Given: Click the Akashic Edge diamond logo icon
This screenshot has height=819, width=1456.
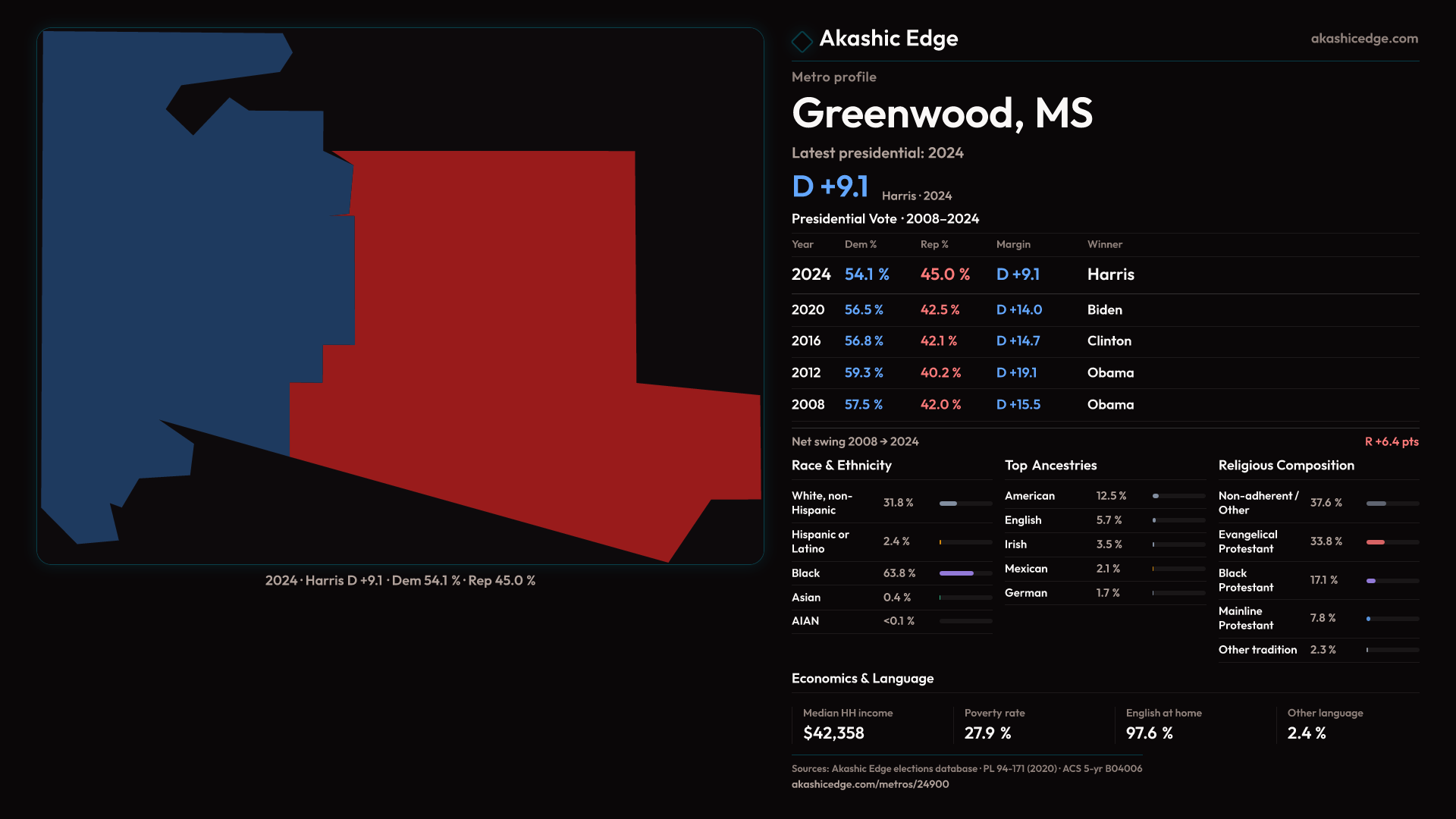Looking at the screenshot, I should 802,41.
